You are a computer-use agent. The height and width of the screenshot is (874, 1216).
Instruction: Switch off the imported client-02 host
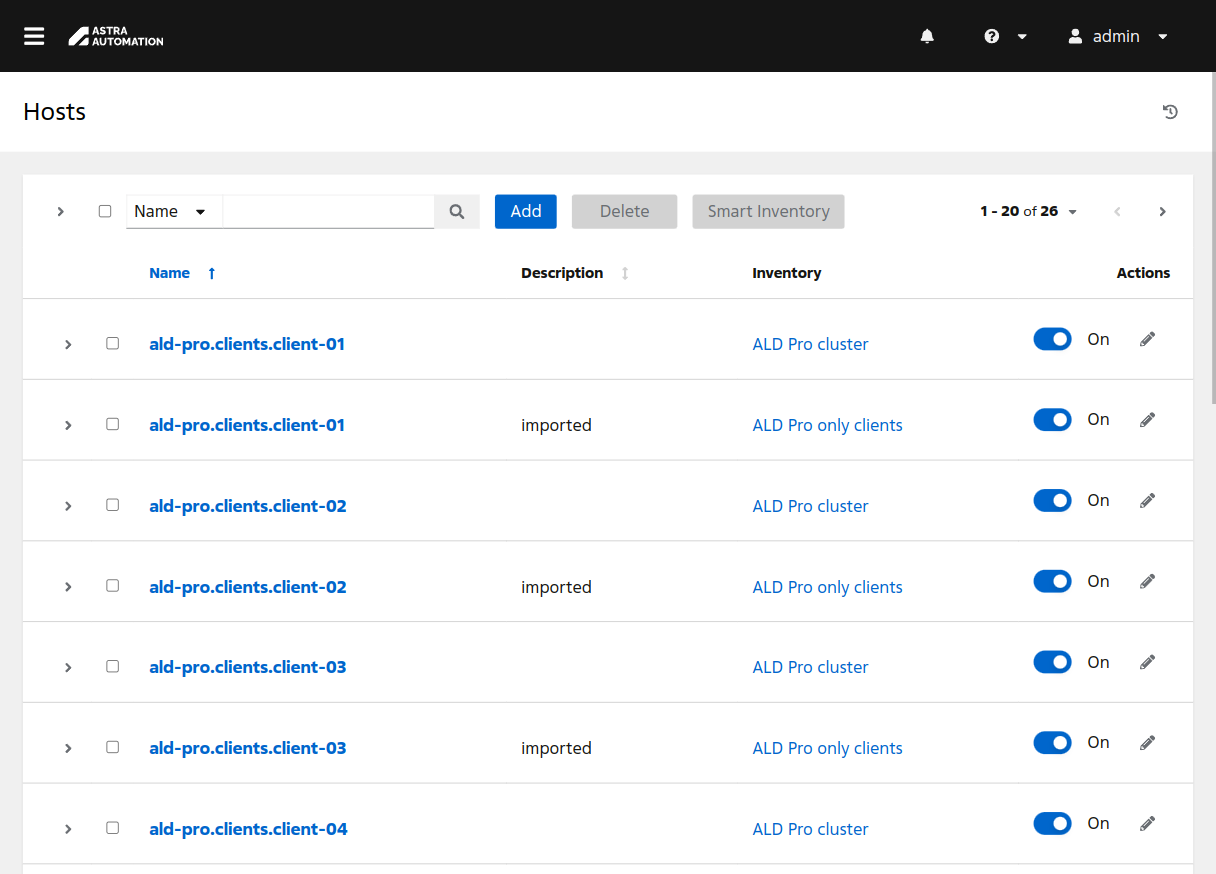click(x=1052, y=581)
